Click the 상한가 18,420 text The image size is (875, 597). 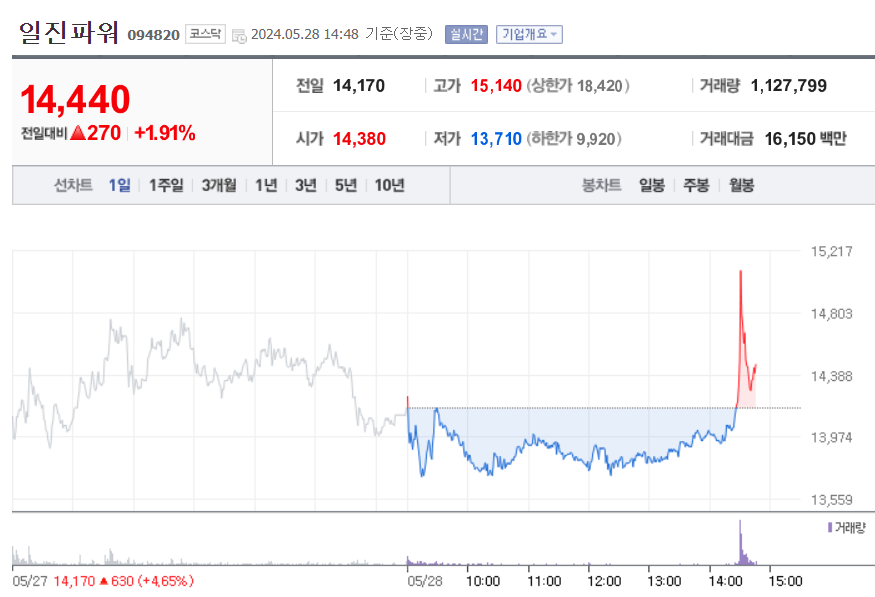(578, 86)
